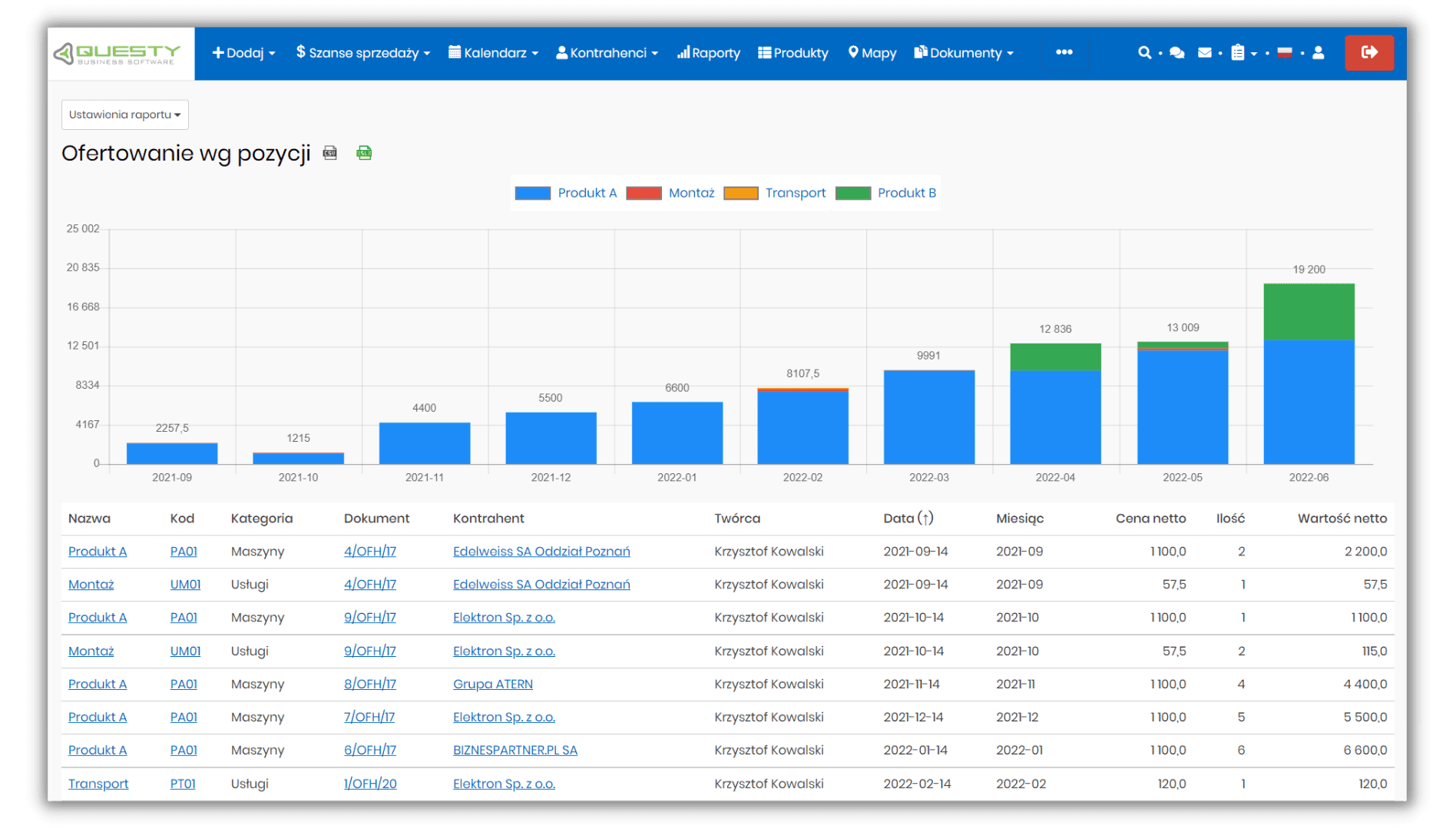The width and height of the screenshot is (1456, 829).
Task: Open the envelope mail icon
Action: pos(1205,53)
